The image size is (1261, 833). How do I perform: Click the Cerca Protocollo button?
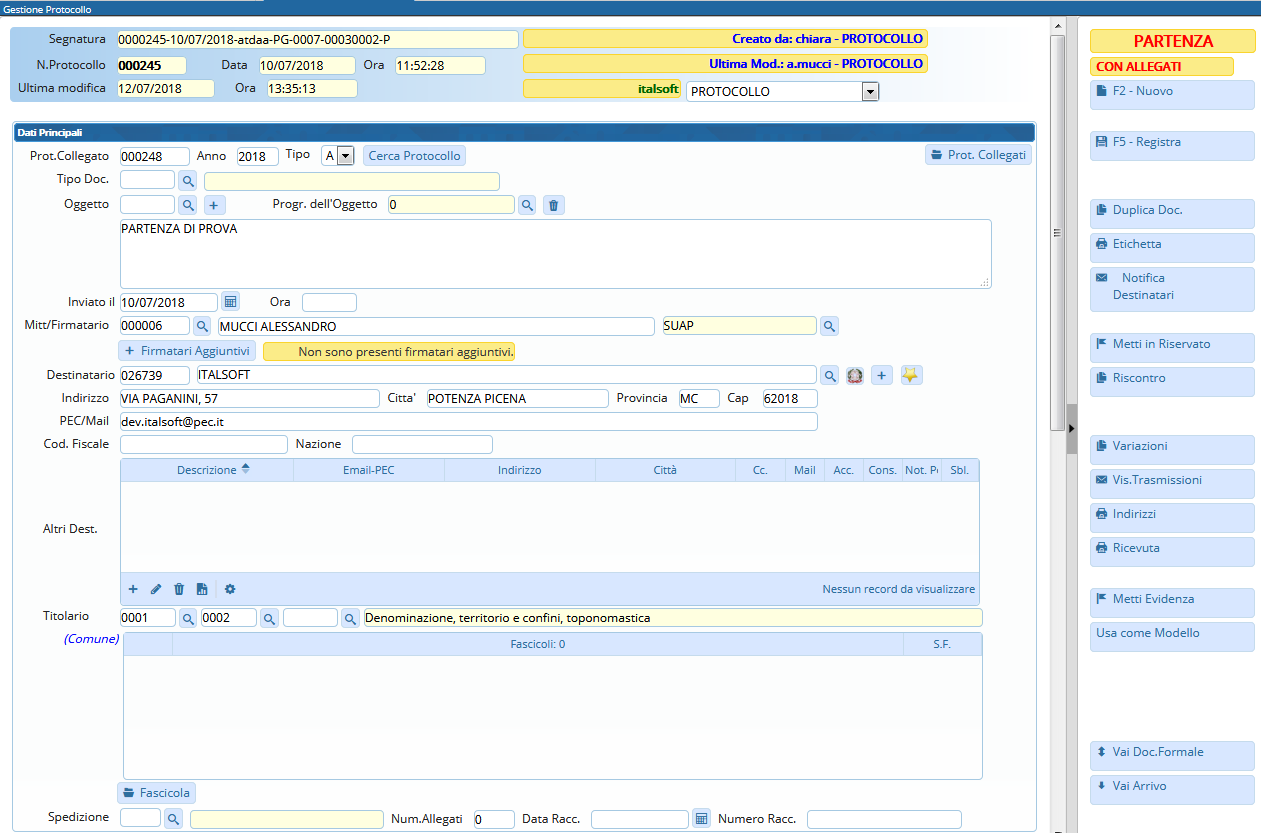click(414, 156)
